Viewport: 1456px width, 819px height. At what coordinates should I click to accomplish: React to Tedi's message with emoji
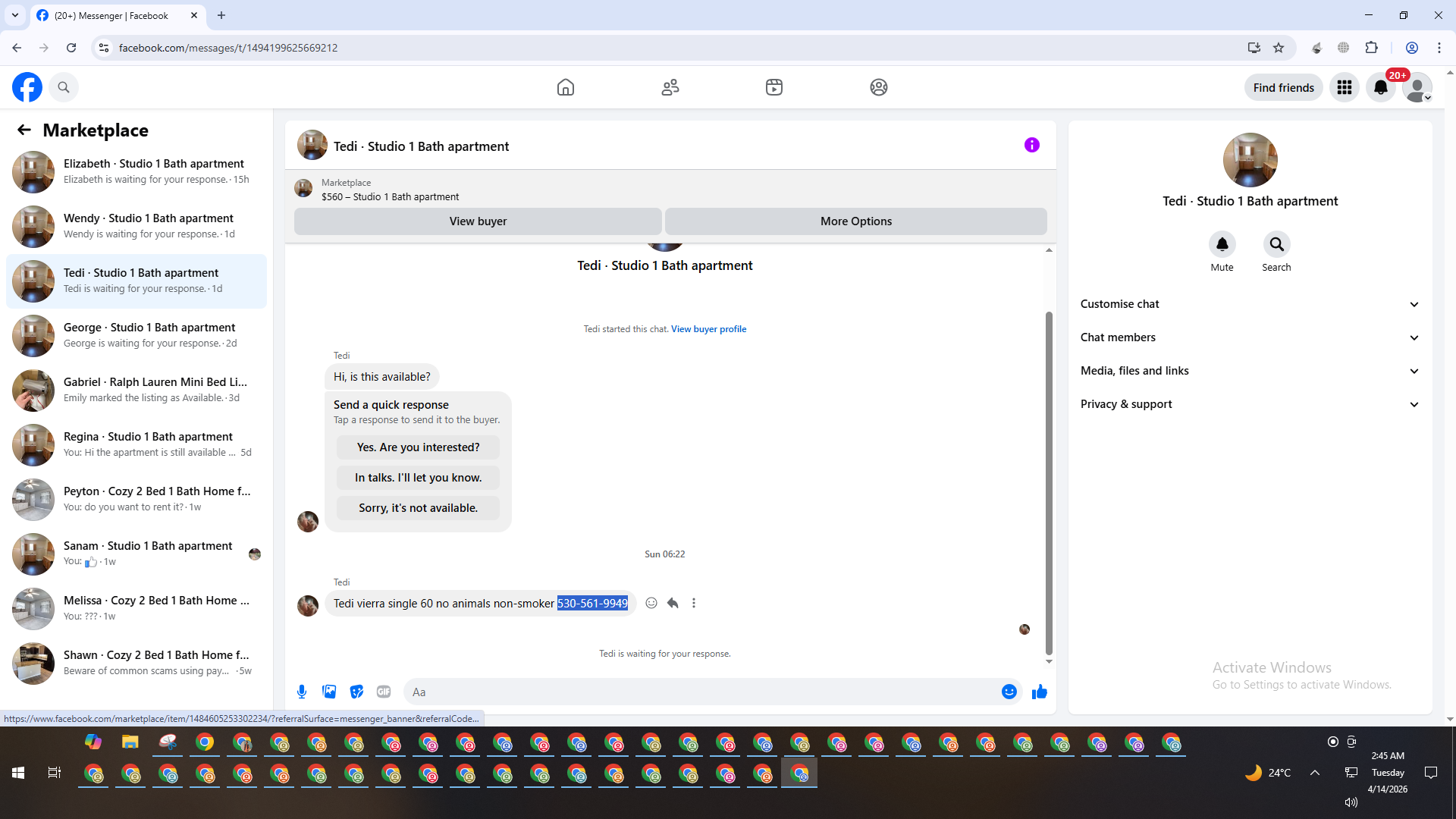651,603
